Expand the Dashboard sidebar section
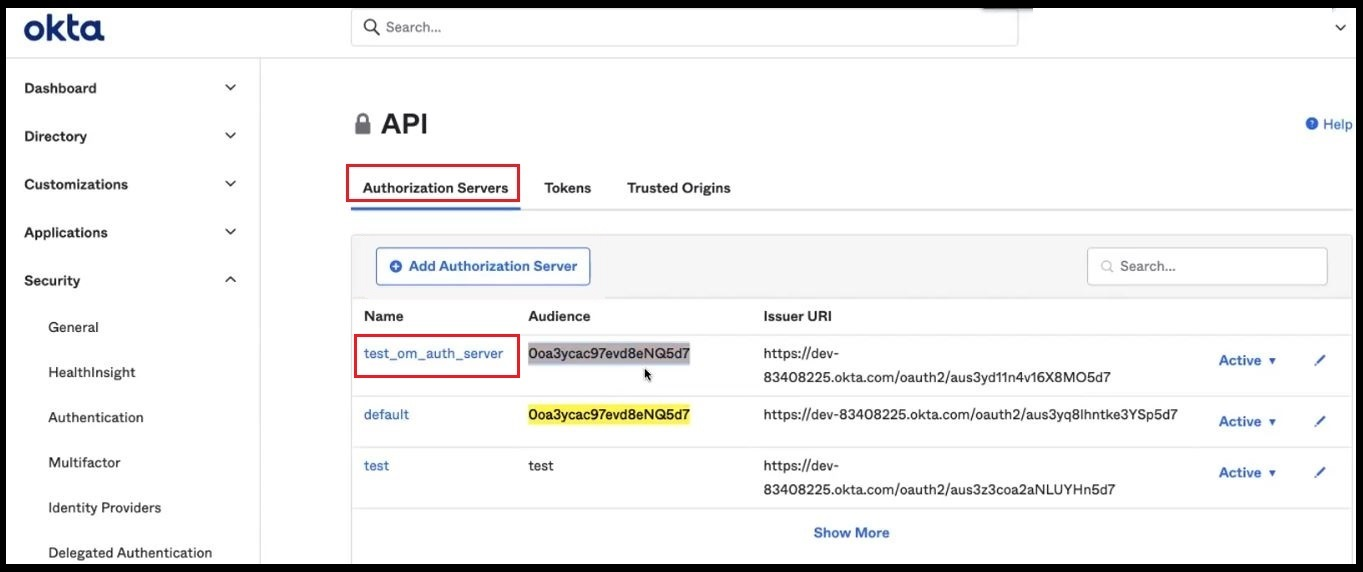This screenshot has width=1363, height=572. click(230, 88)
